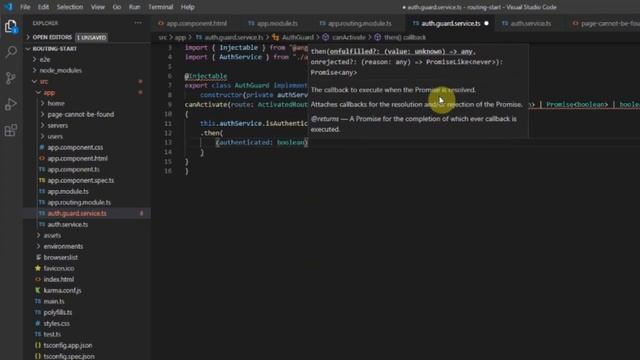Click line number 16 in gutter

tap(168, 171)
